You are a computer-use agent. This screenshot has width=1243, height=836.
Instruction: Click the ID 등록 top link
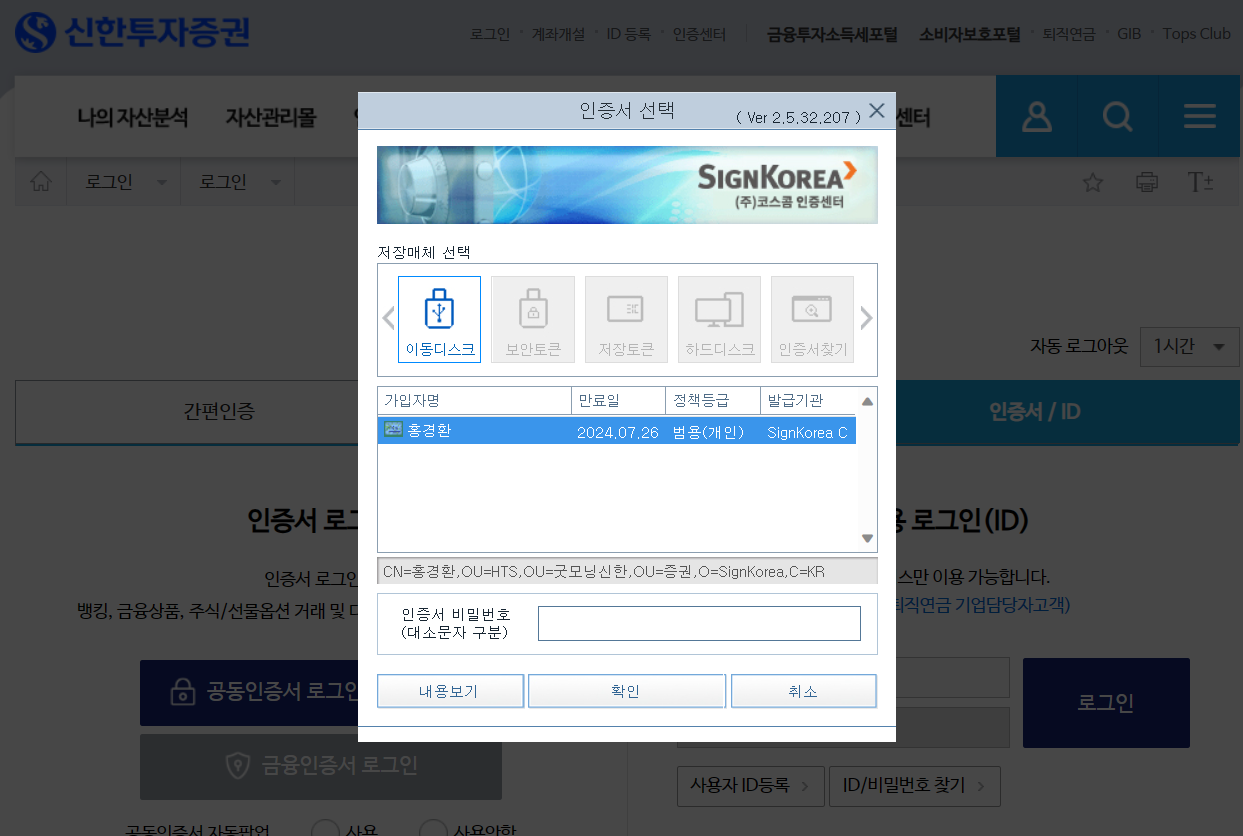628,34
